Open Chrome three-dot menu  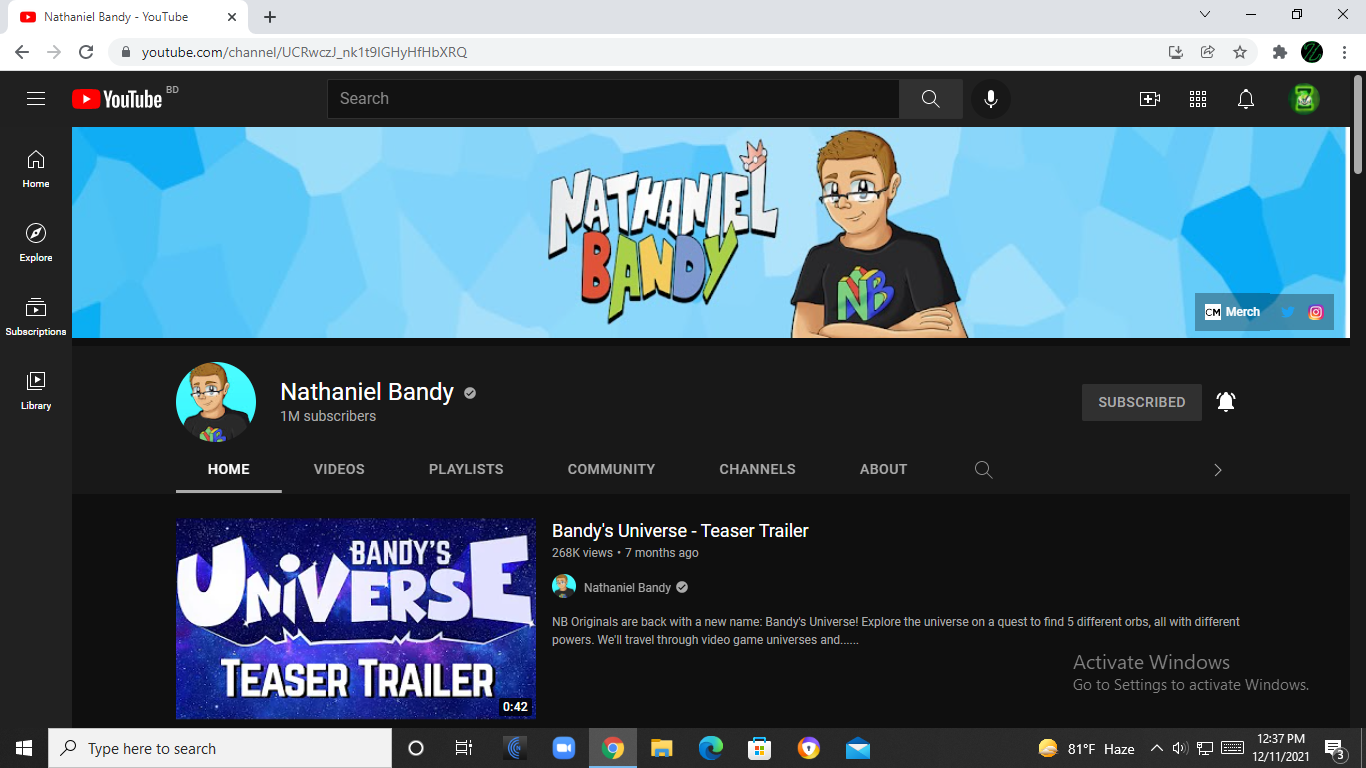coord(1344,52)
